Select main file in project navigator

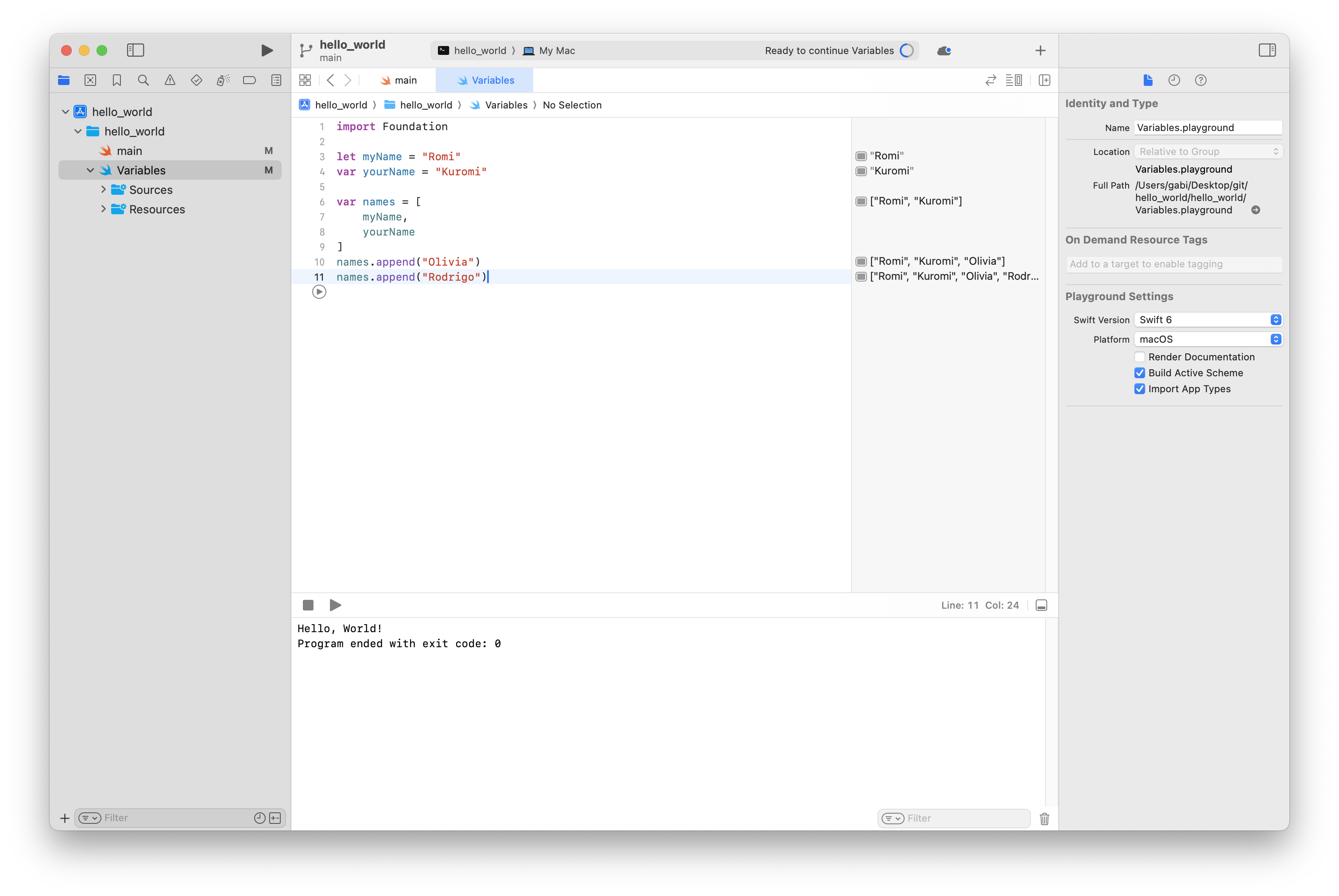click(129, 151)
